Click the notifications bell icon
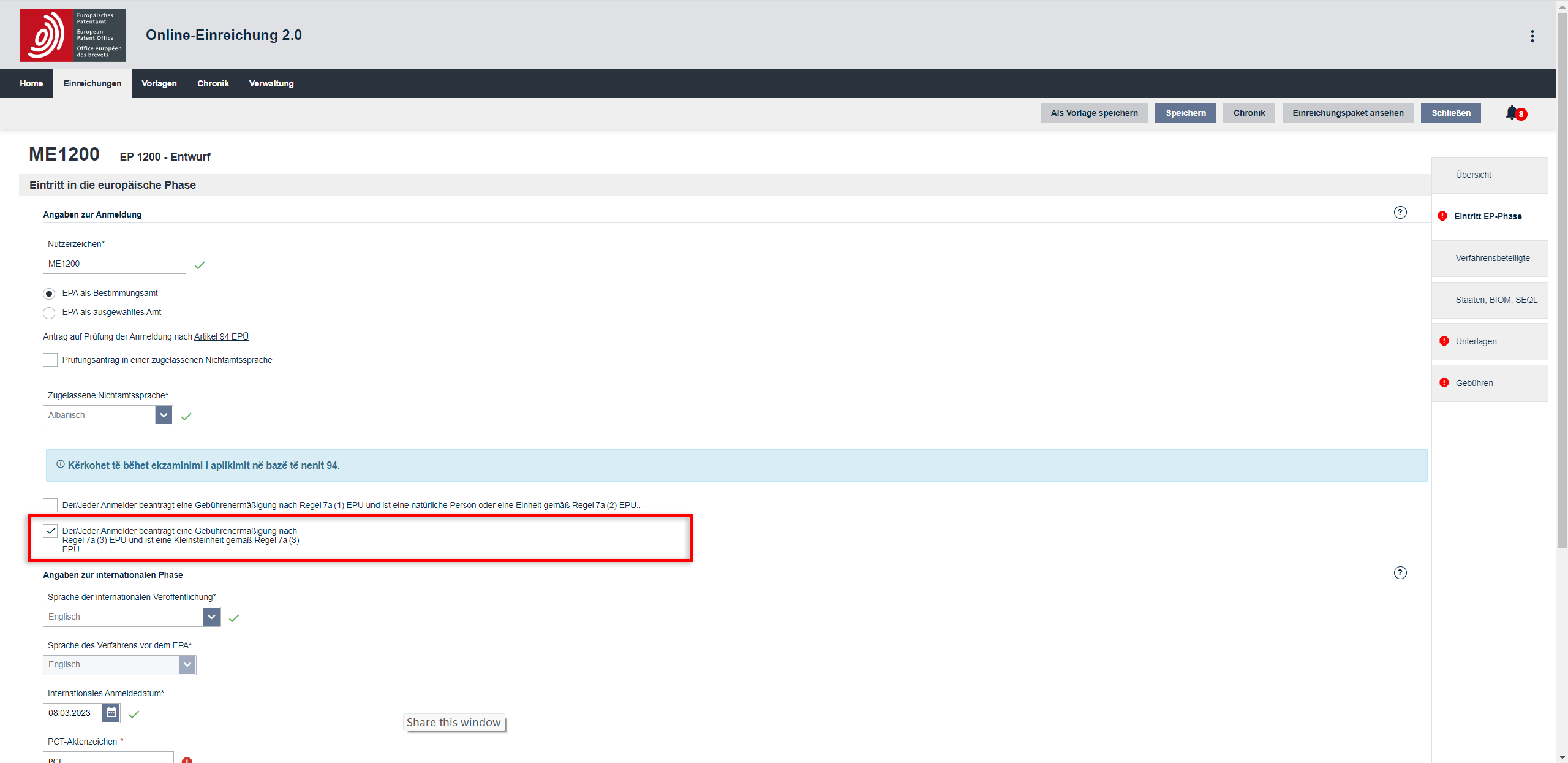Screen dimensions: 1568x763 (1512, 113)
